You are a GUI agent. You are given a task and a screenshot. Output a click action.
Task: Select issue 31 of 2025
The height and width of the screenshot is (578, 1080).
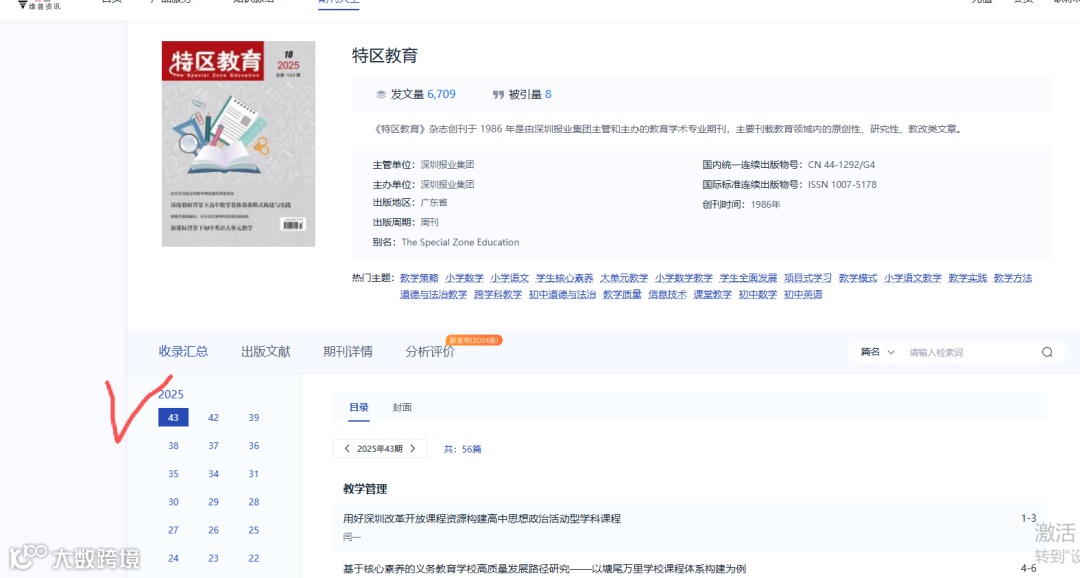(x=254, y=474)
